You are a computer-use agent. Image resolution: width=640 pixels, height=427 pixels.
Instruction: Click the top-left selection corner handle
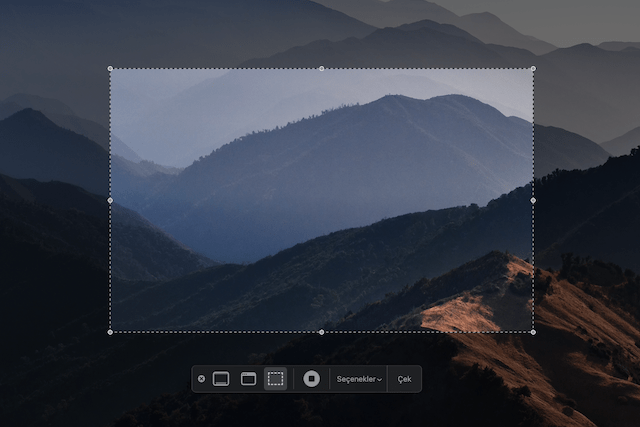pos(110,69)
